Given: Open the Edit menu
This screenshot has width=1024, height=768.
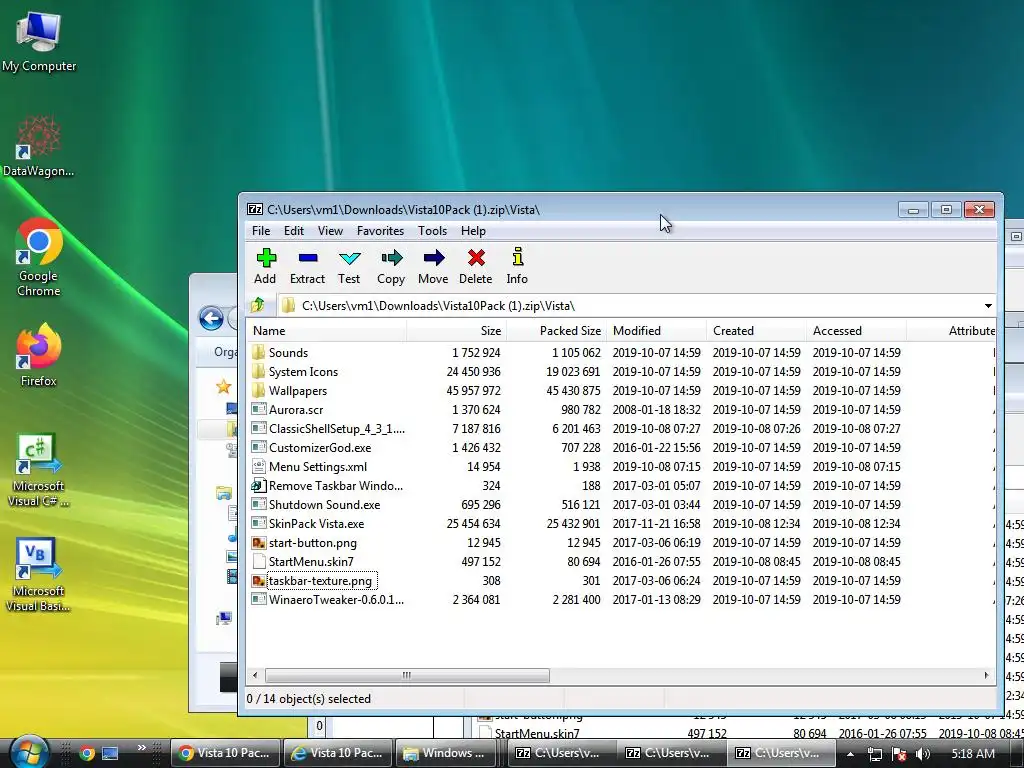Looking at the screenshot, I should click(x=293, y=231).
